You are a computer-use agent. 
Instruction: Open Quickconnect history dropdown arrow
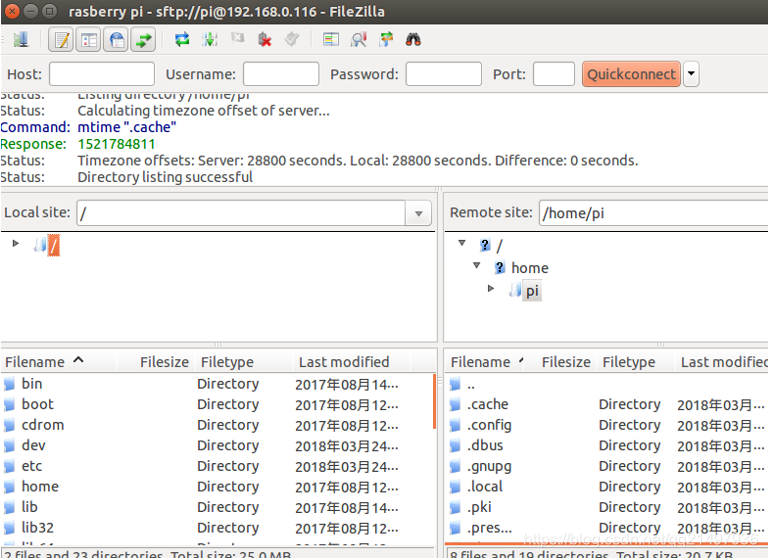pos(691,74)
